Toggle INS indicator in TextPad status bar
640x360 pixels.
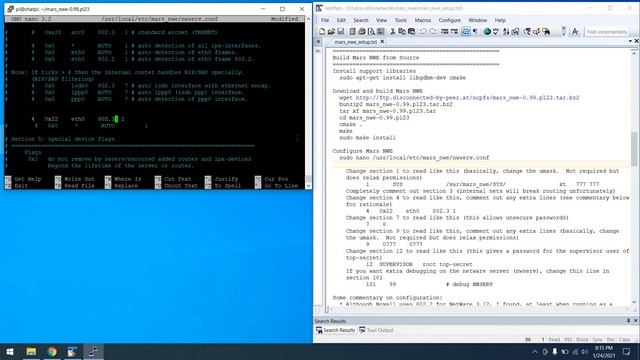point(568,339)
